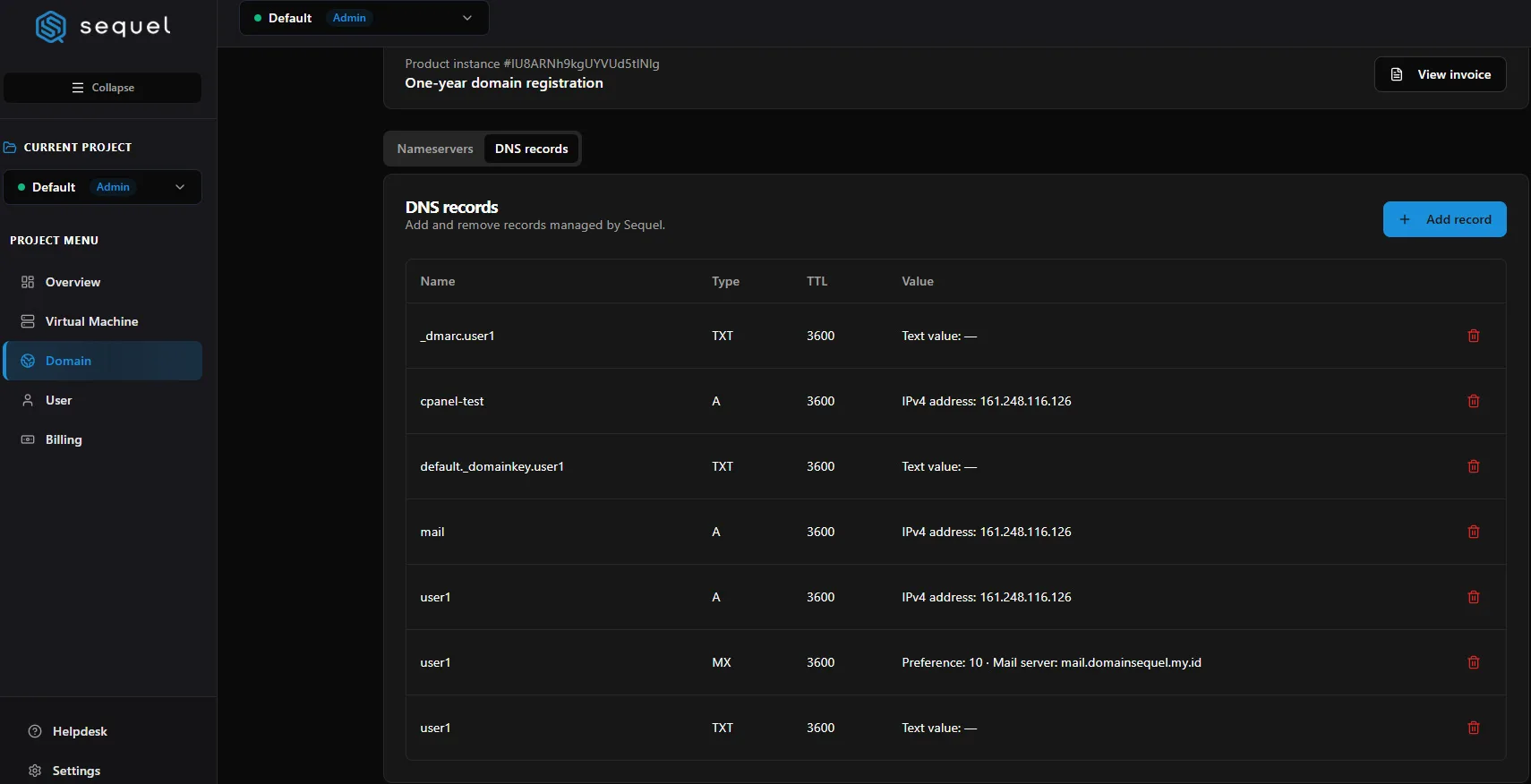Click the Helpdesk question mark icon
The image size is (1531, 784).
tap(35, 731)
